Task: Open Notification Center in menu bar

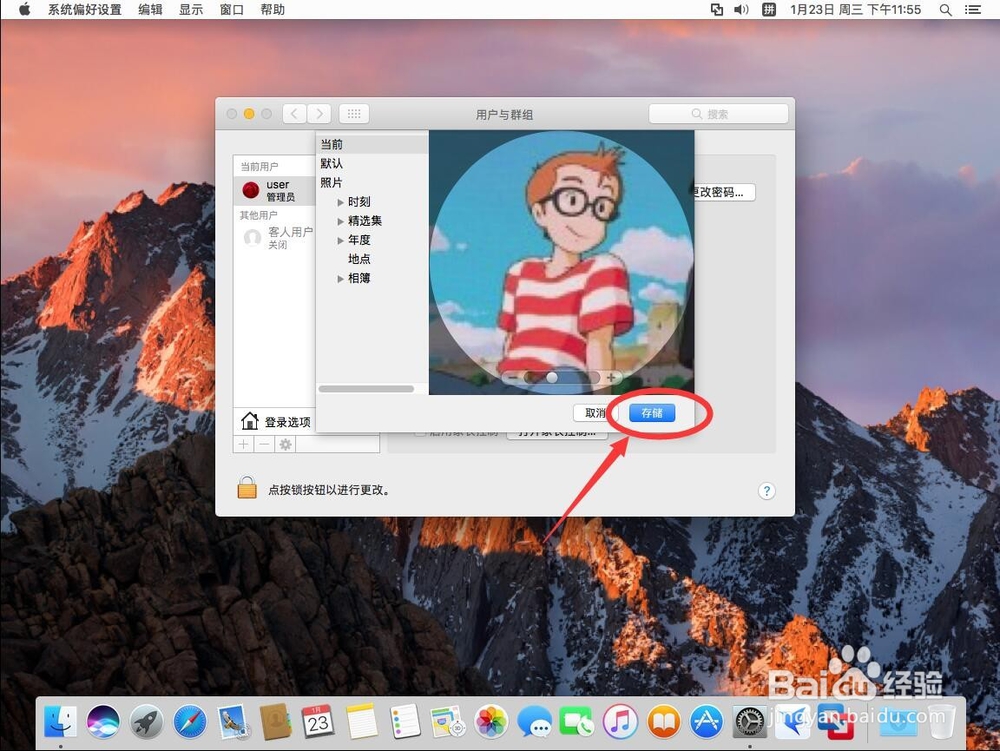Action: [x=973, y=10]
